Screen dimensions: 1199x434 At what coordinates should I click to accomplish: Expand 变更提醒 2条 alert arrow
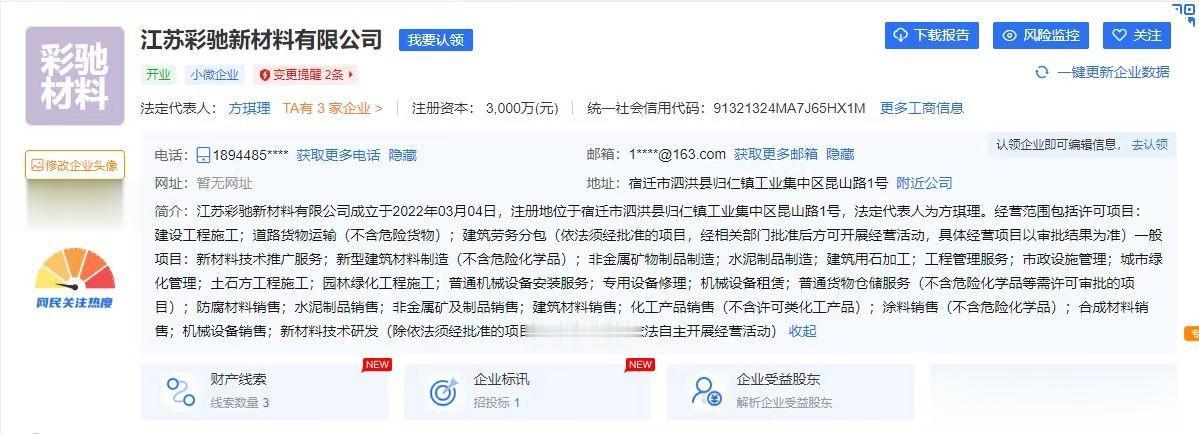coord(351,75)
